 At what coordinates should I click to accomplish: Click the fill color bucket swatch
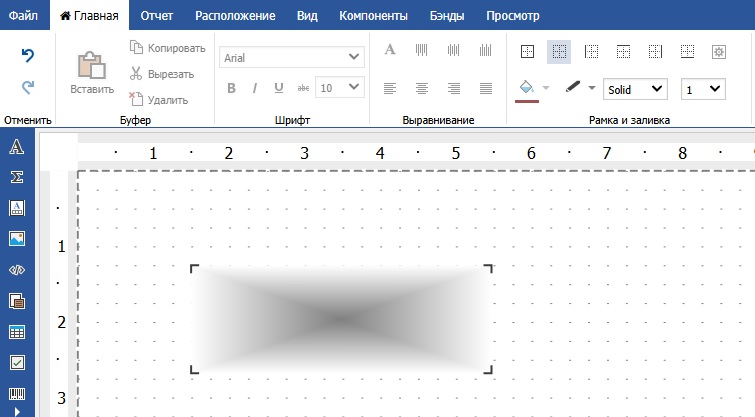[x=526, y=88]
